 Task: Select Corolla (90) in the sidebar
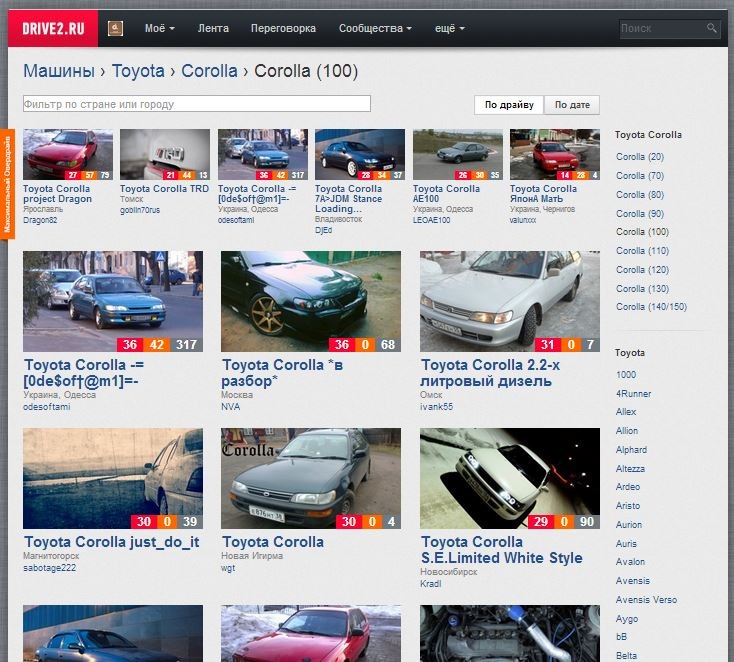[640, 213]
